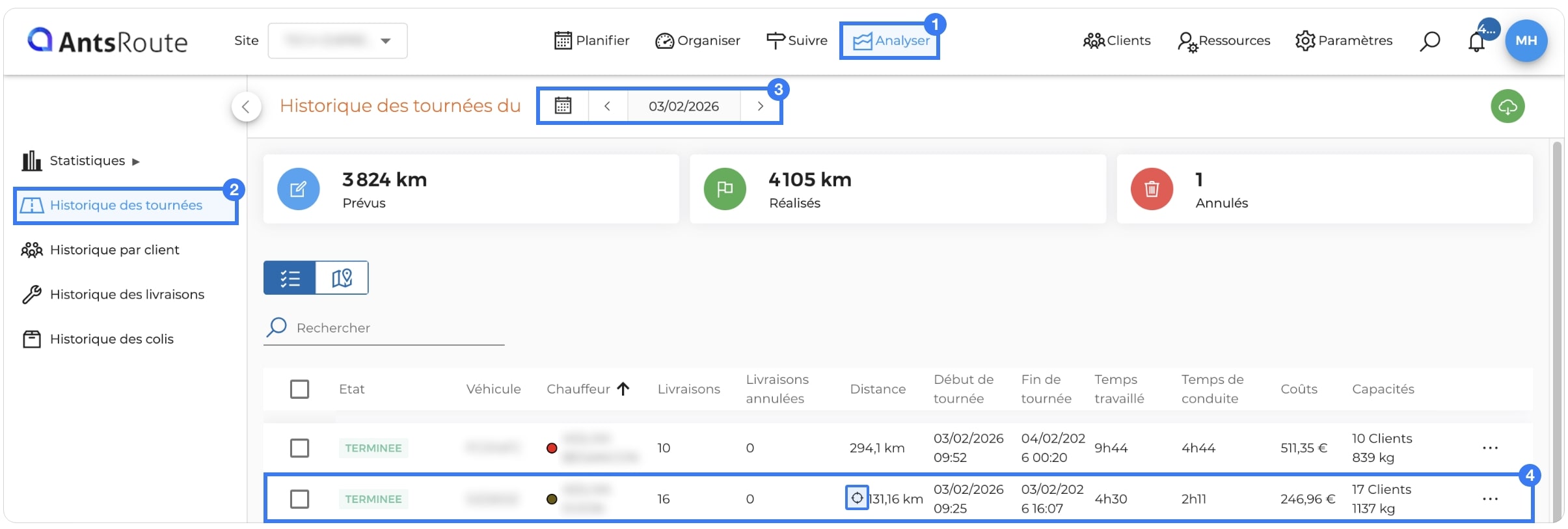Open the Planifier menu

point(591,40)
